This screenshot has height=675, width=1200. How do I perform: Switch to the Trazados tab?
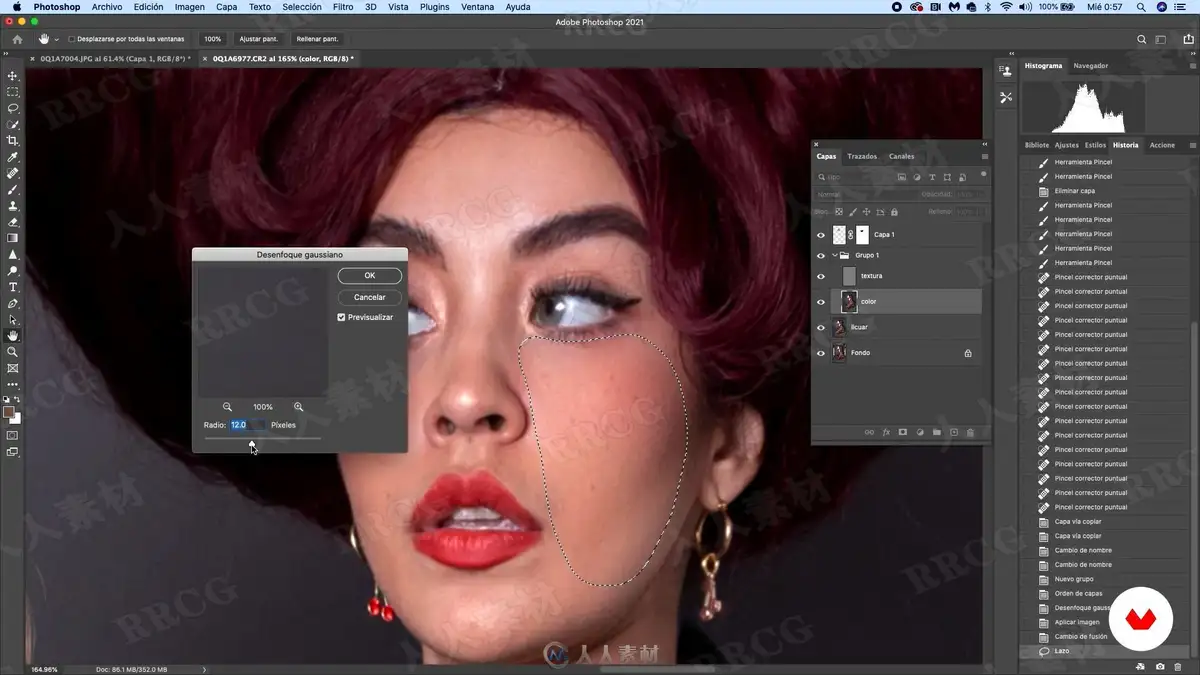coord(862,156)
